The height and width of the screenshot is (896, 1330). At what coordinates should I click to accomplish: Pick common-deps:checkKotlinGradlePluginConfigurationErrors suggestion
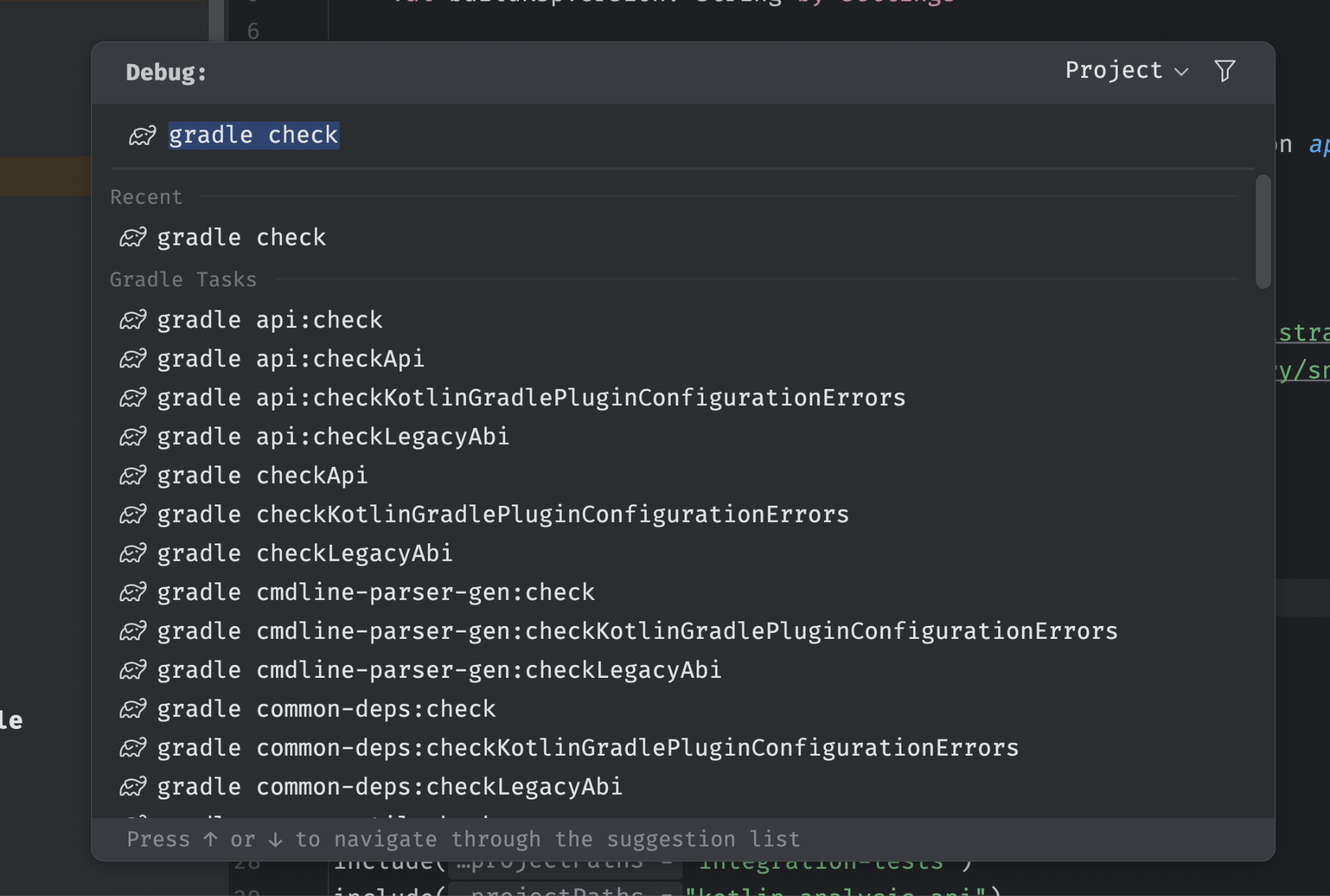coord(587,748)
